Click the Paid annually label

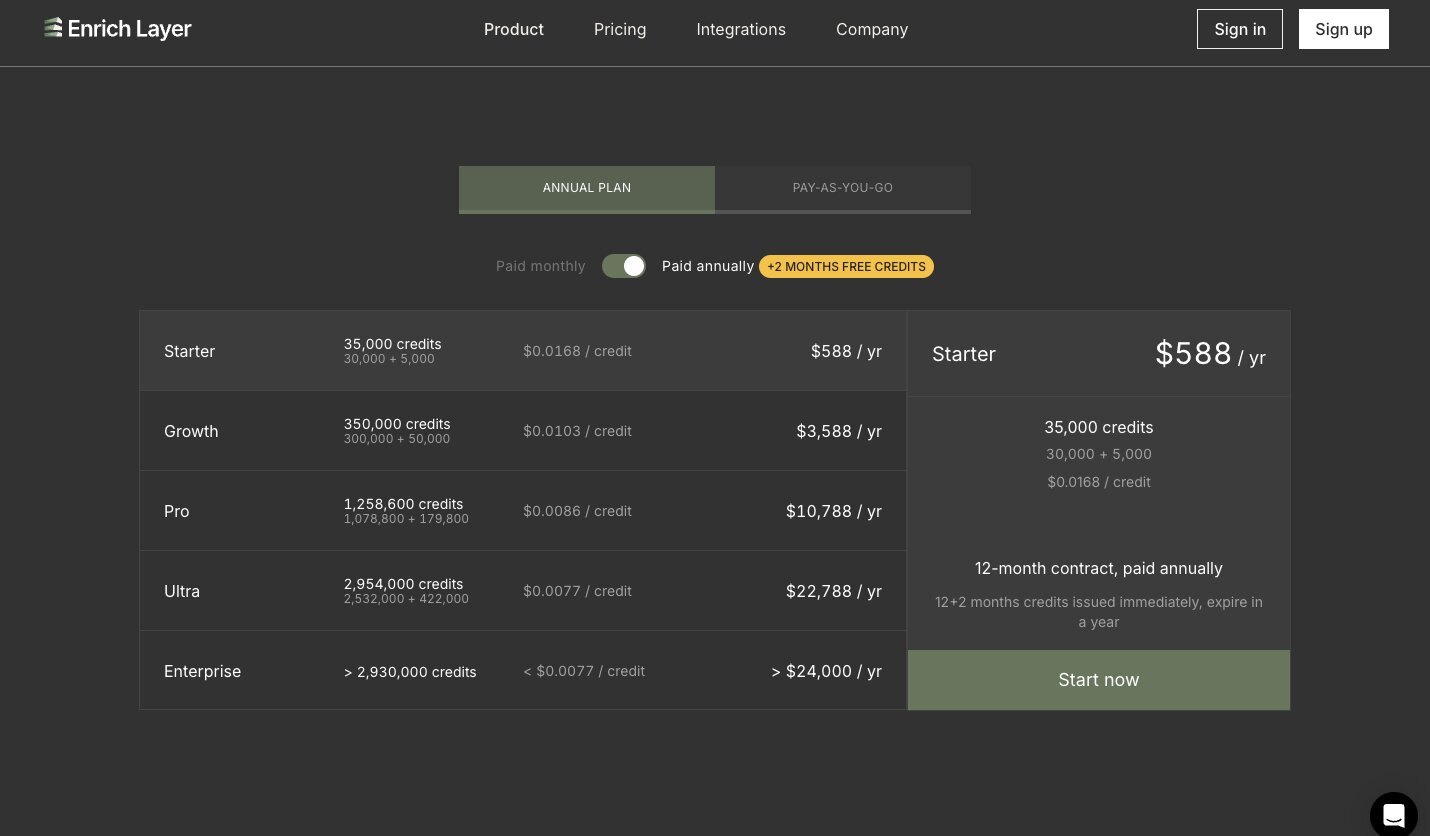click(708, 266)
